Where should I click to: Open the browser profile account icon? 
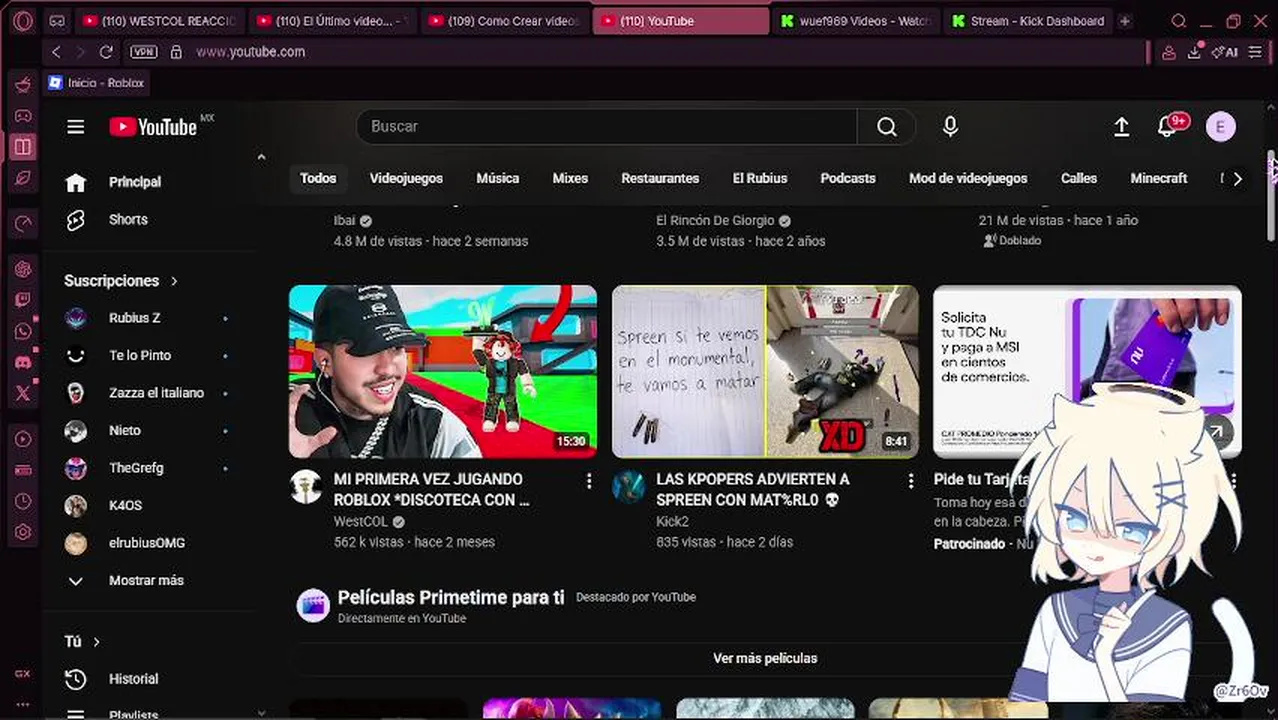(1167, 52)
